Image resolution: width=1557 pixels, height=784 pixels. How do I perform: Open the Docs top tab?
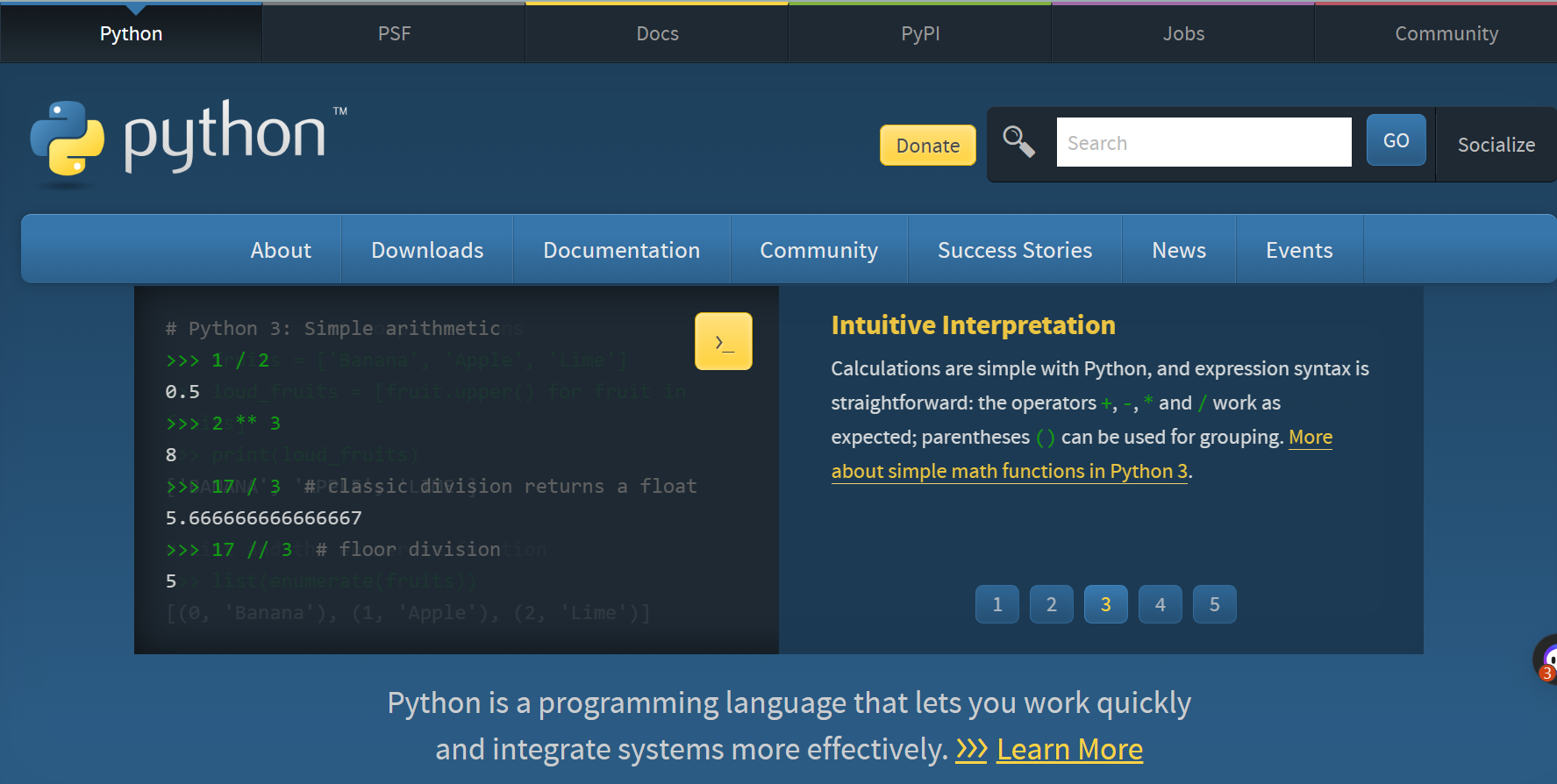pyautogui.click(x=657, y=33)
